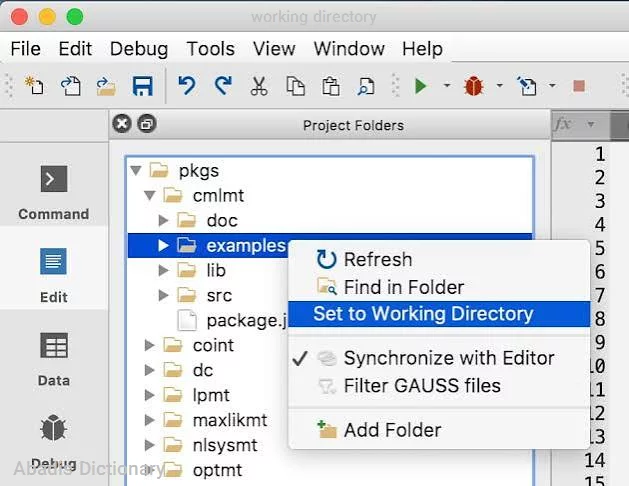This screenshot has width=629, height=486.
Task: Switch to the Command page
Action: (54, 192)
